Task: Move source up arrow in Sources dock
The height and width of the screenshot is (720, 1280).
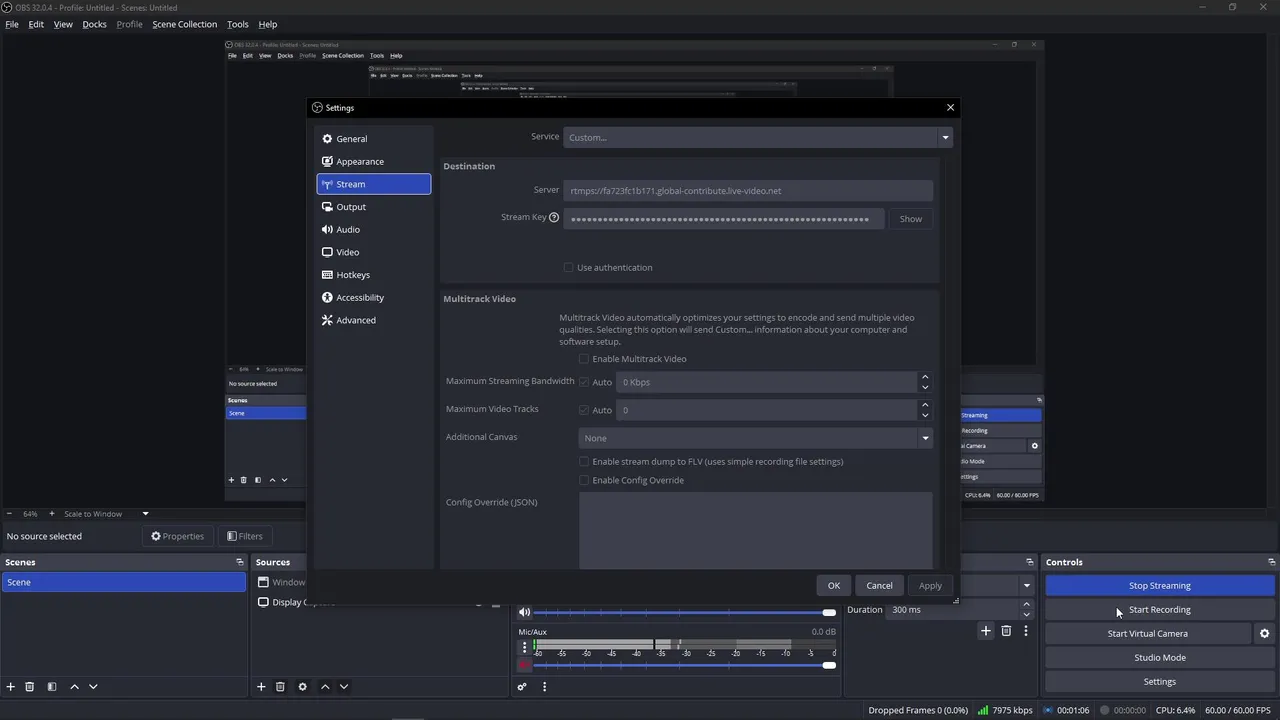Action: click(x=325, y=687)
